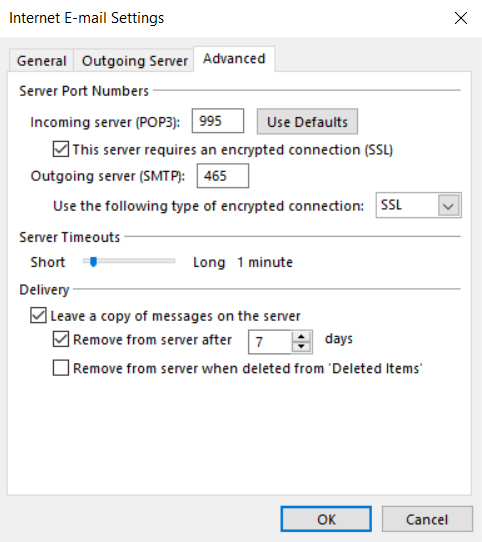This screenshot has height=542, width=482.
Task: Open the Outgoing Server tab
Action: pos(134,61)
